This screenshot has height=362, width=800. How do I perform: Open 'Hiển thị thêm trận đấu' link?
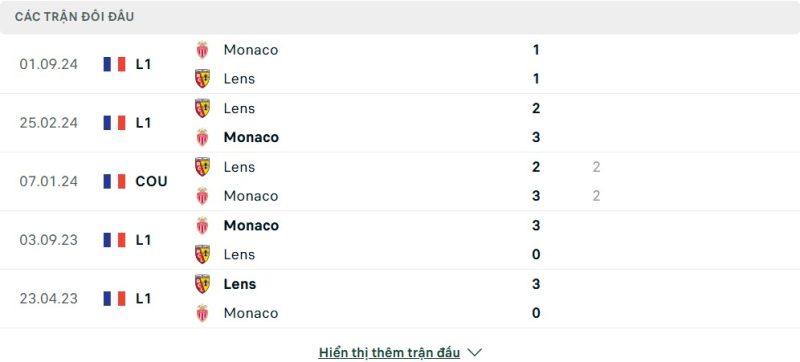click(389, 352)
